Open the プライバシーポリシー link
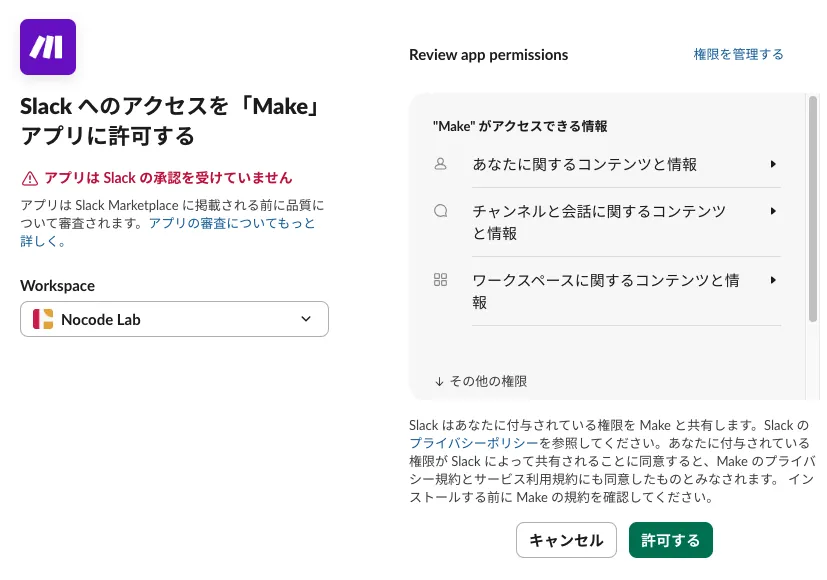827x580 pixels. 473,443
